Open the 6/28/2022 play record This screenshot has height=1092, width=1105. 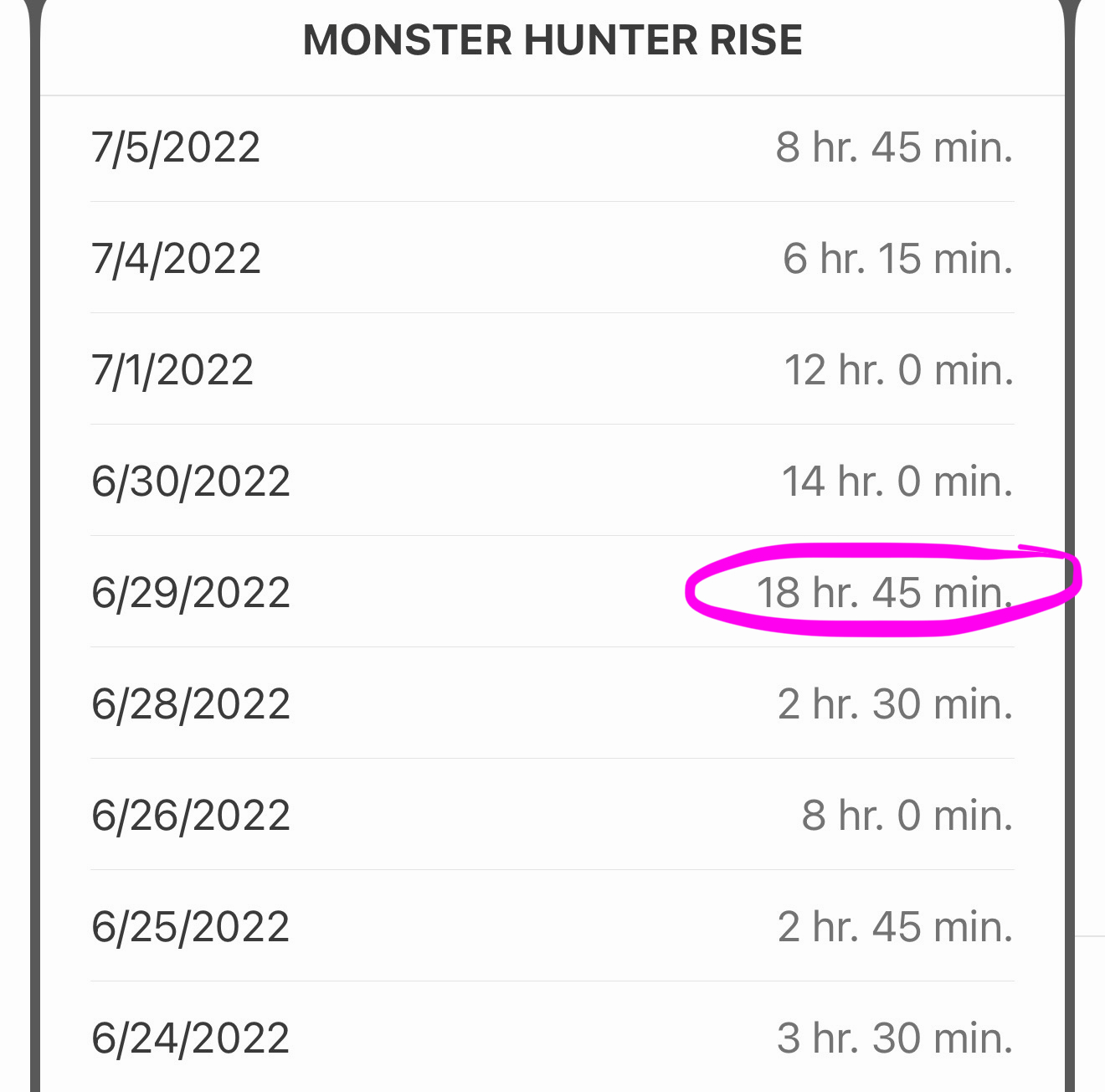191,704
